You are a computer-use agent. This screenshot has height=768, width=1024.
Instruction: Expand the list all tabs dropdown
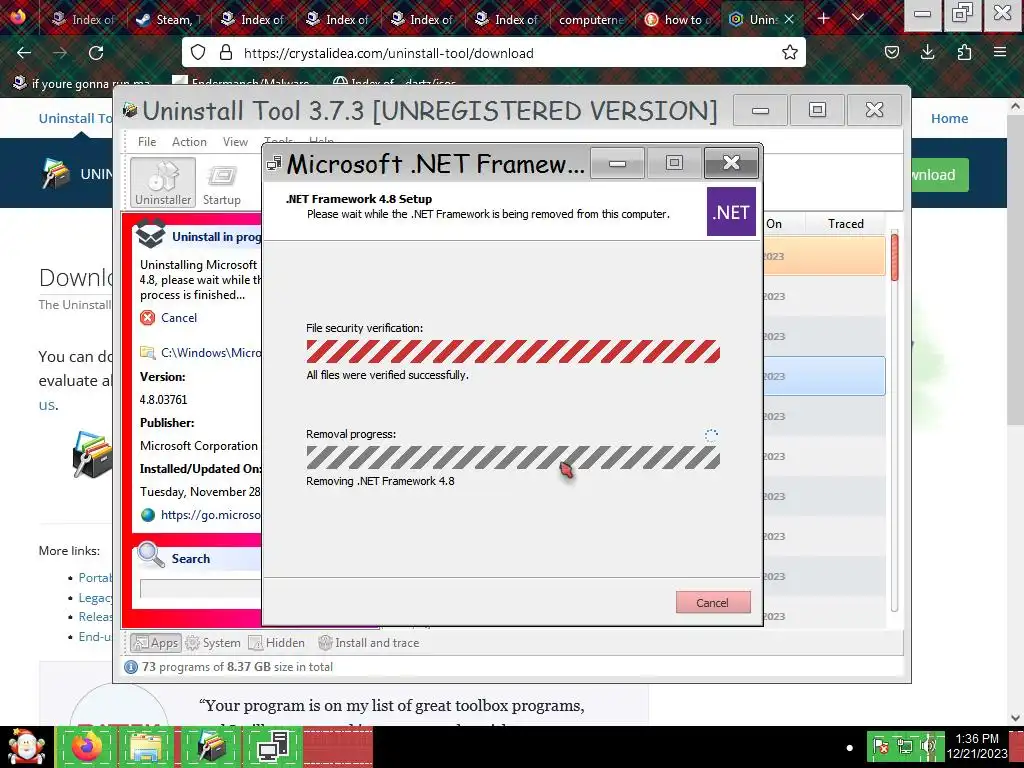pos(858,18)
